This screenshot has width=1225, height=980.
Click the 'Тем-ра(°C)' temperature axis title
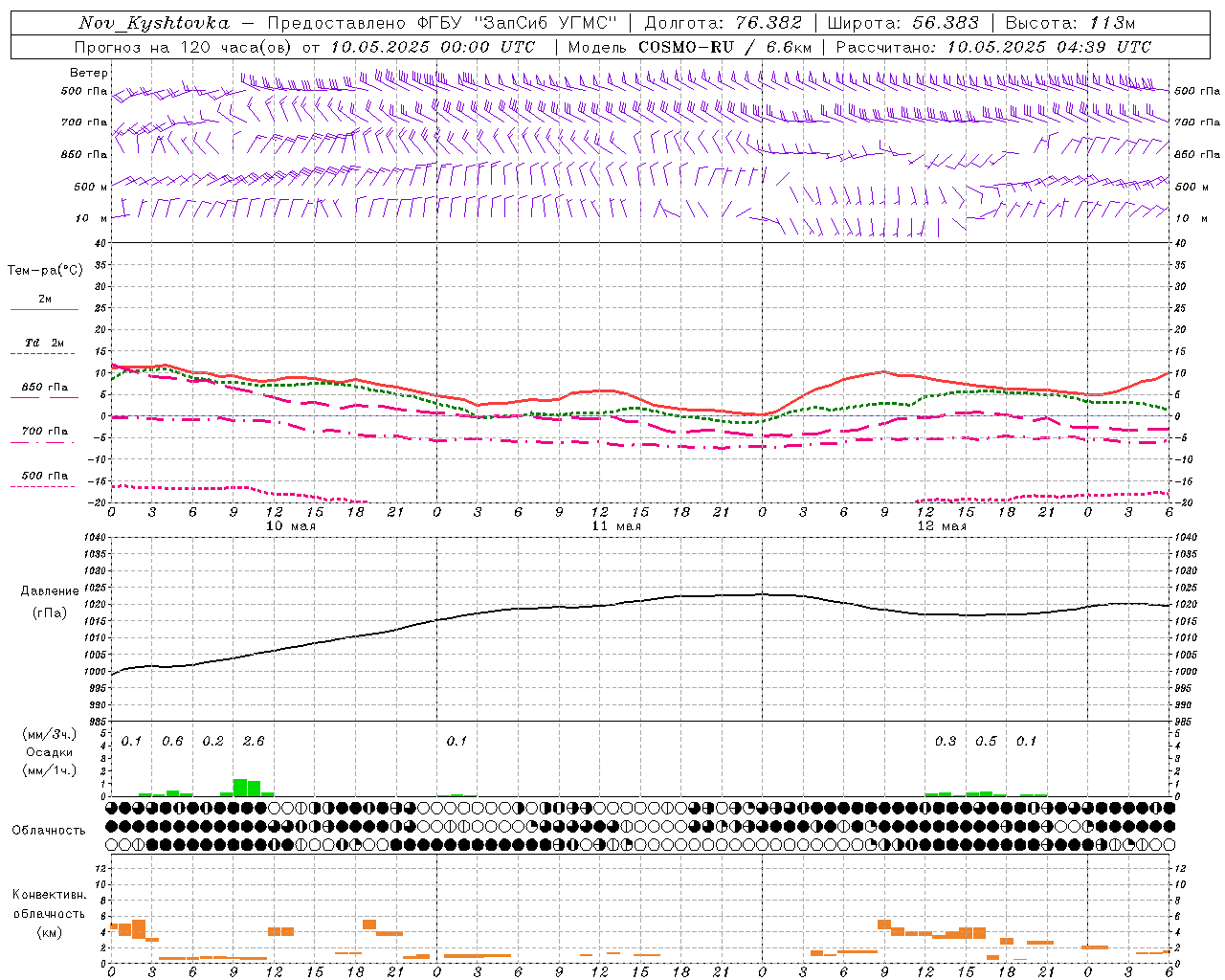point(45,271)
